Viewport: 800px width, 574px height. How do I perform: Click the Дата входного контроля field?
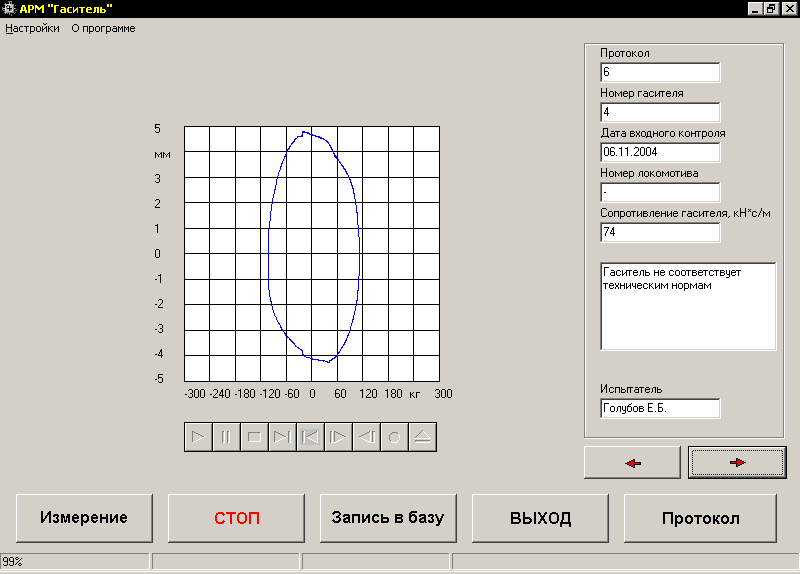660,152
